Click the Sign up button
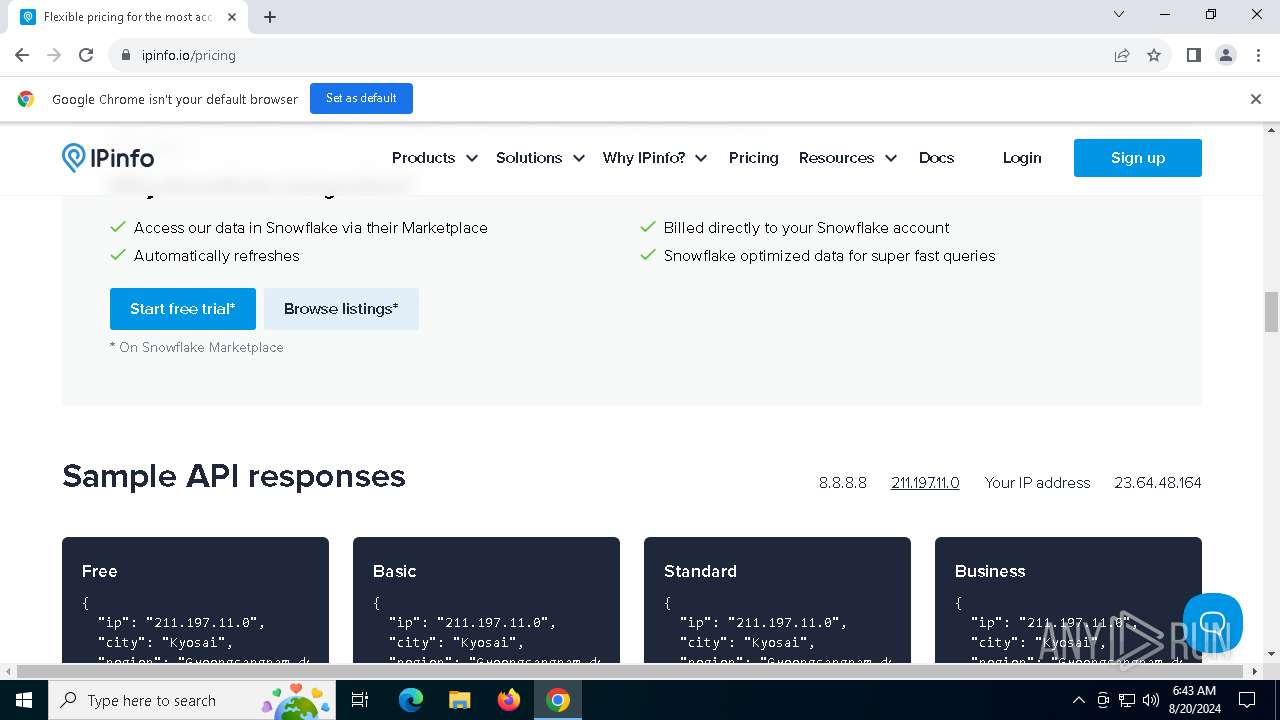The image size is (1280, 720). click(x=1138, y=158)
